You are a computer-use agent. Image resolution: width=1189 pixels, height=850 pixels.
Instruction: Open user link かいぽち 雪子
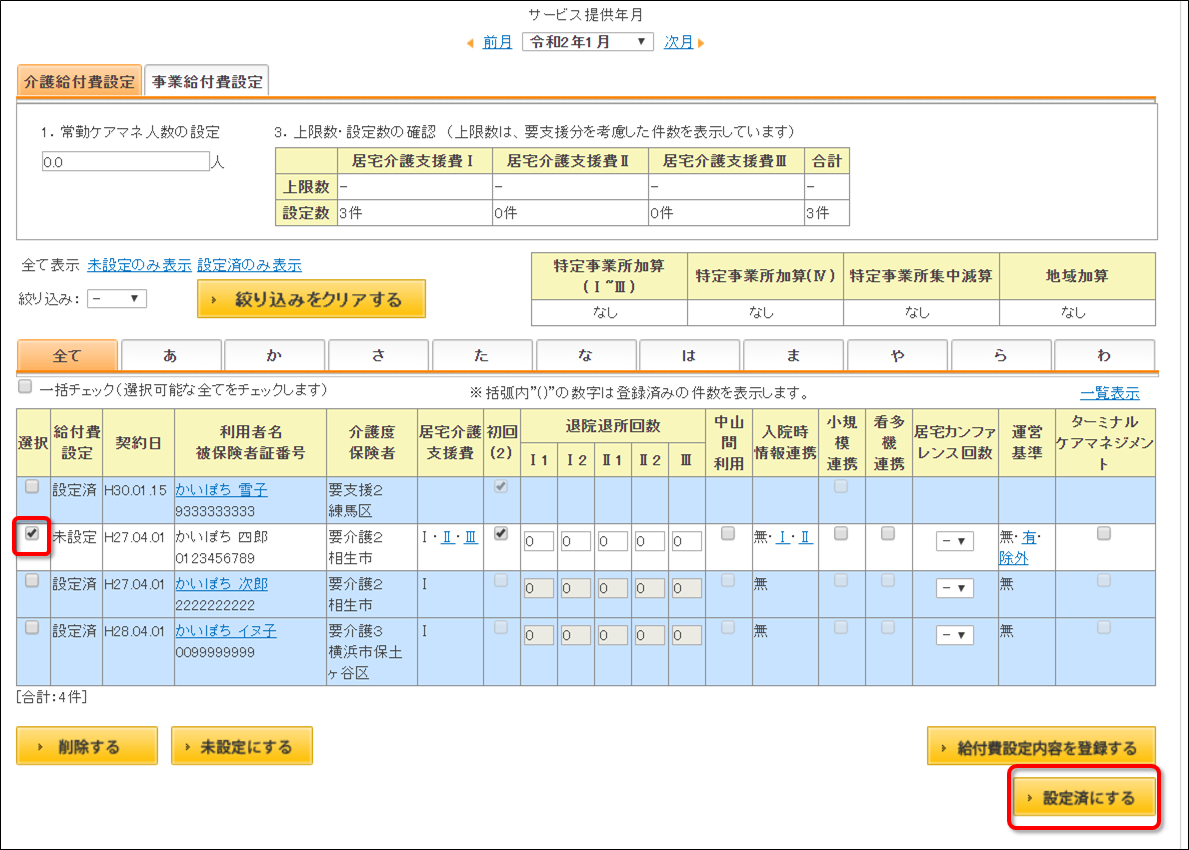(x=221, y=490)
